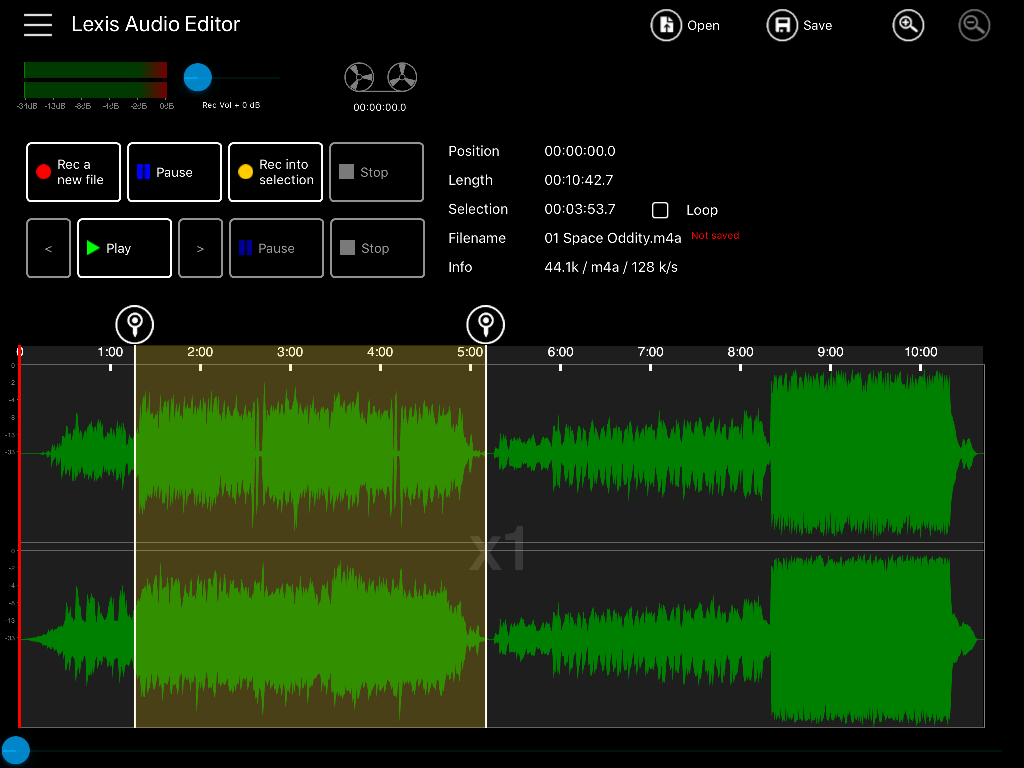The width and height of the screenshot is (1024, 768).
Task: Click the Open file icon
Action: [x=666, y=26]
